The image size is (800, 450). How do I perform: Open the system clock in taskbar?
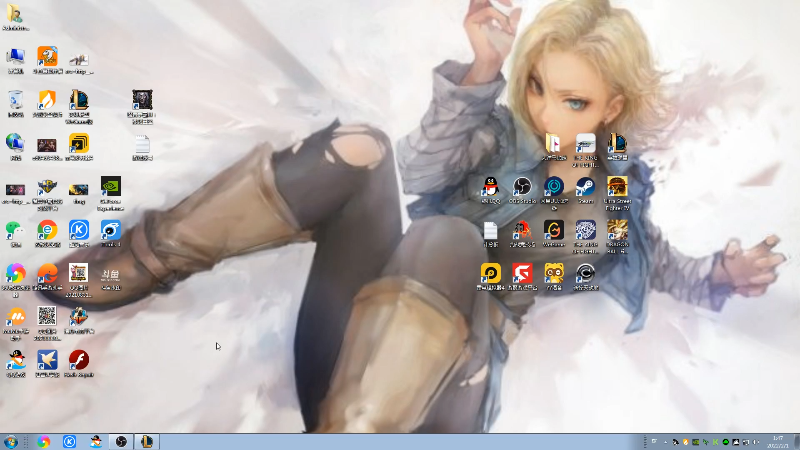tap(778, 442)
